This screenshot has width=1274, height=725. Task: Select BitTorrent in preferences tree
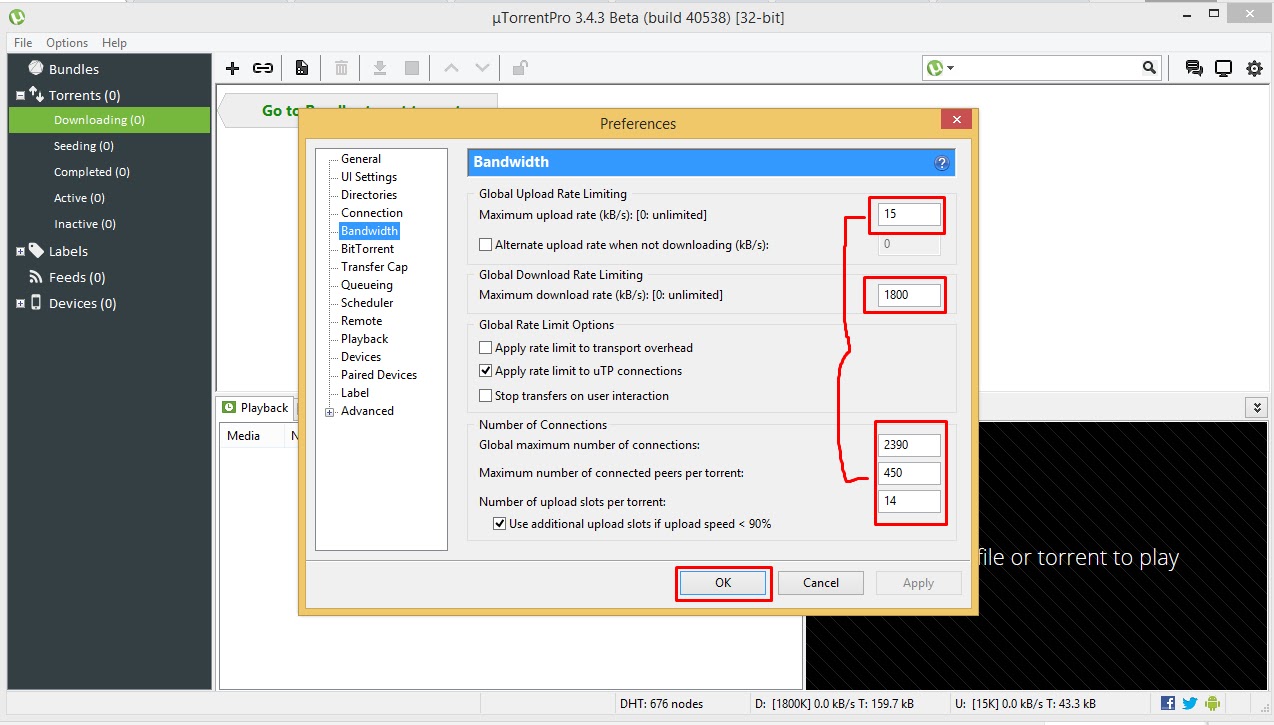click(367, 249)
